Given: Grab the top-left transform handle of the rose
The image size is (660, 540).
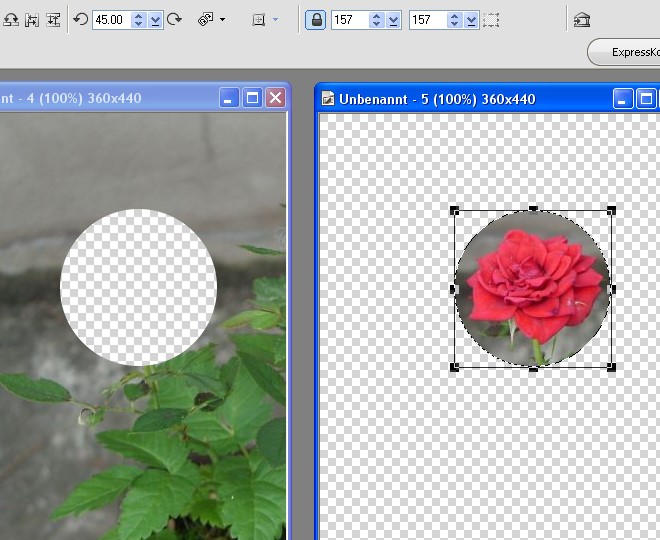Looking at the screenshot, I should (x=455, y=210).
